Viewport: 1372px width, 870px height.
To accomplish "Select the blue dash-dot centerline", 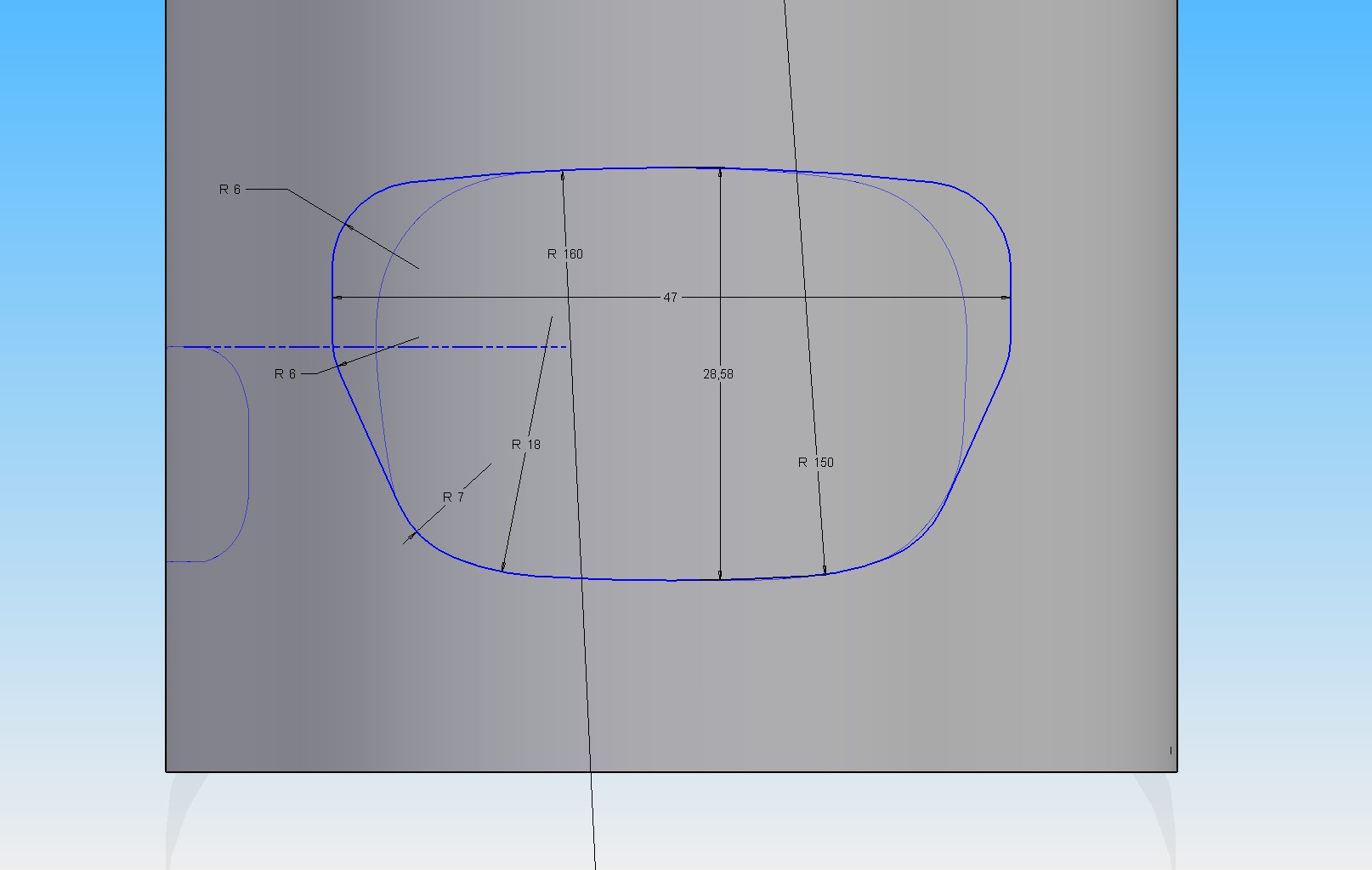I will coord(366,347).
